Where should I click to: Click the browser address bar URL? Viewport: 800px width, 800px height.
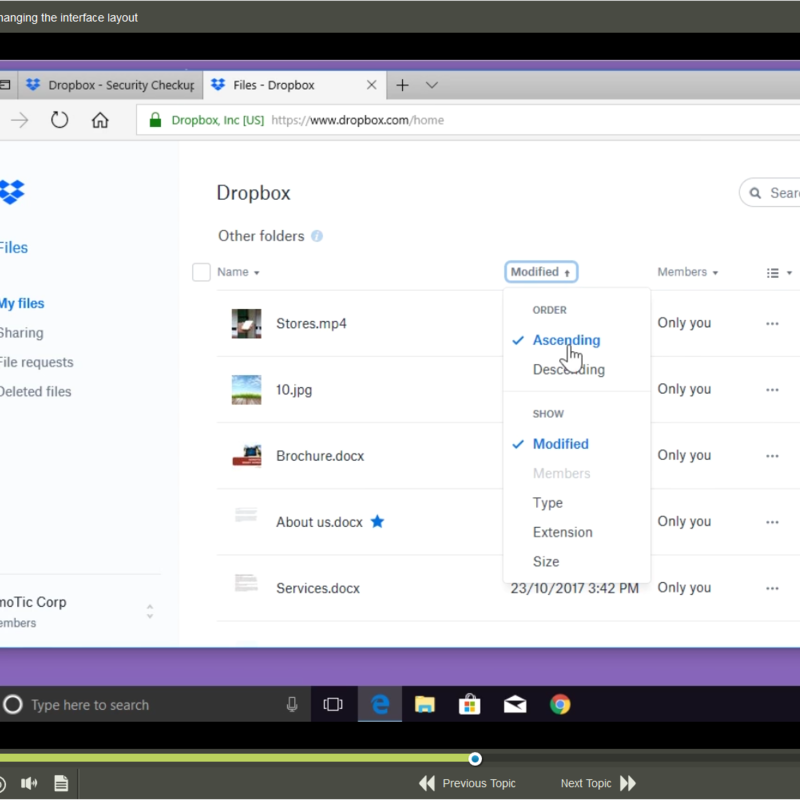[x=357, y=120]
